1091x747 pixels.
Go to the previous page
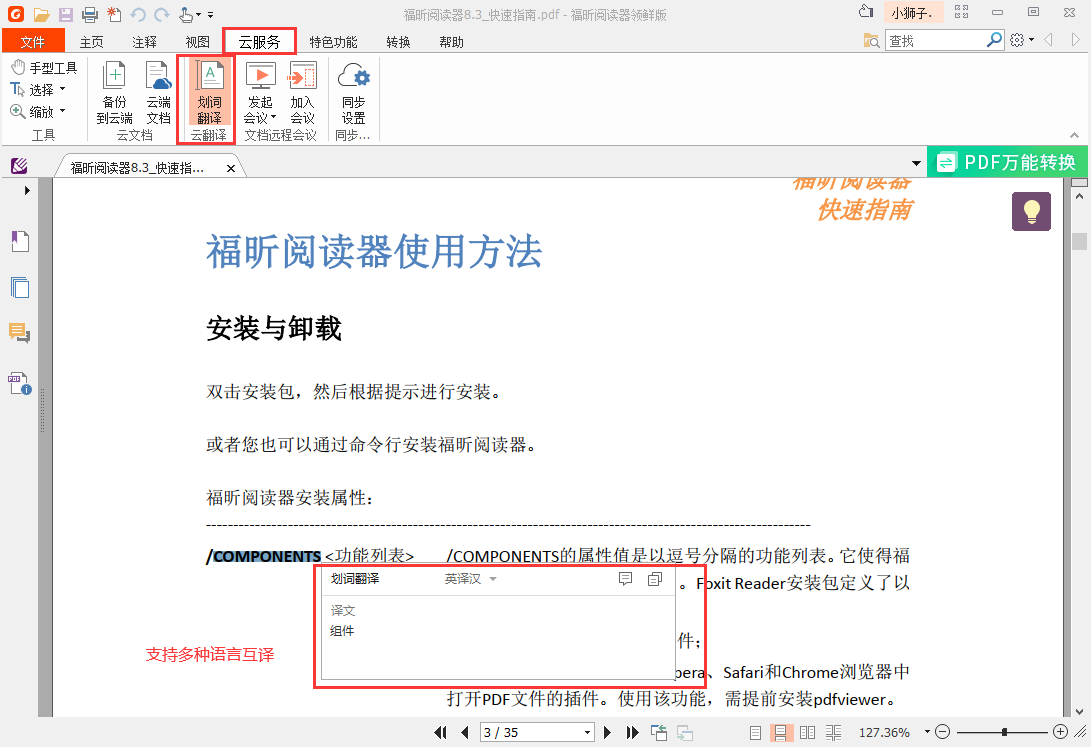(465, 732)
